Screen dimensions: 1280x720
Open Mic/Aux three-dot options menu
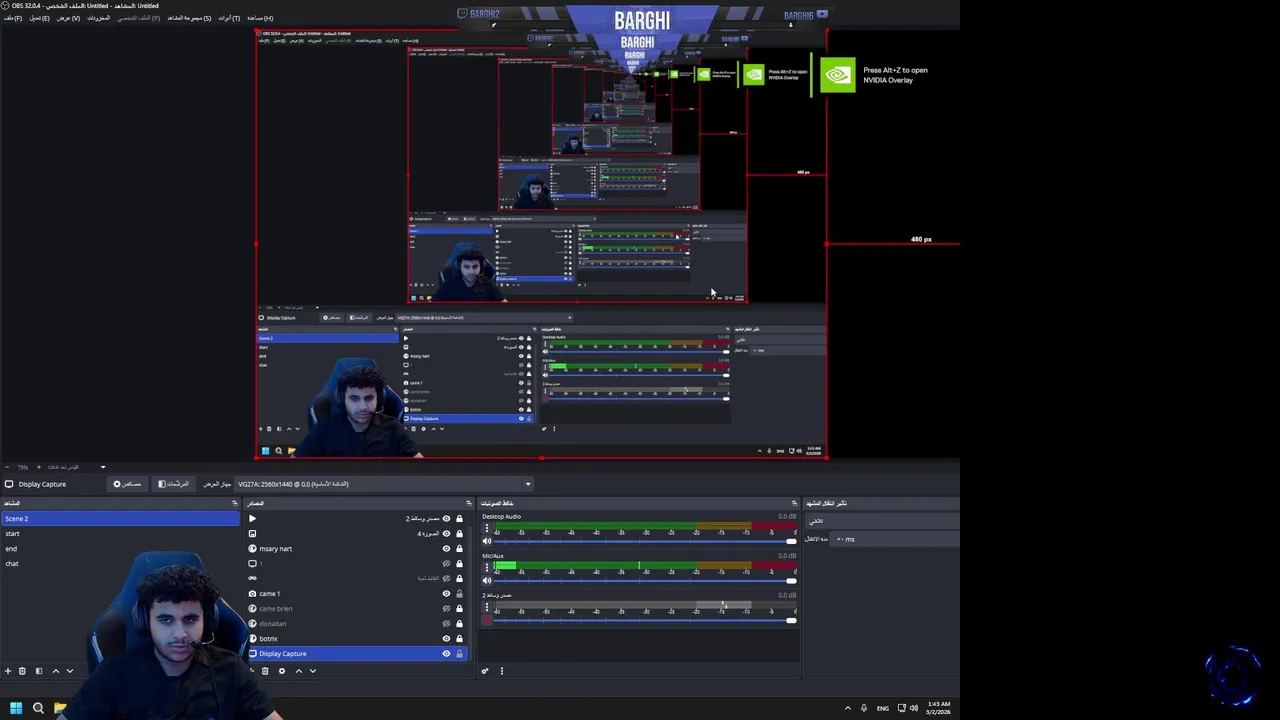(x=487, y=568)
